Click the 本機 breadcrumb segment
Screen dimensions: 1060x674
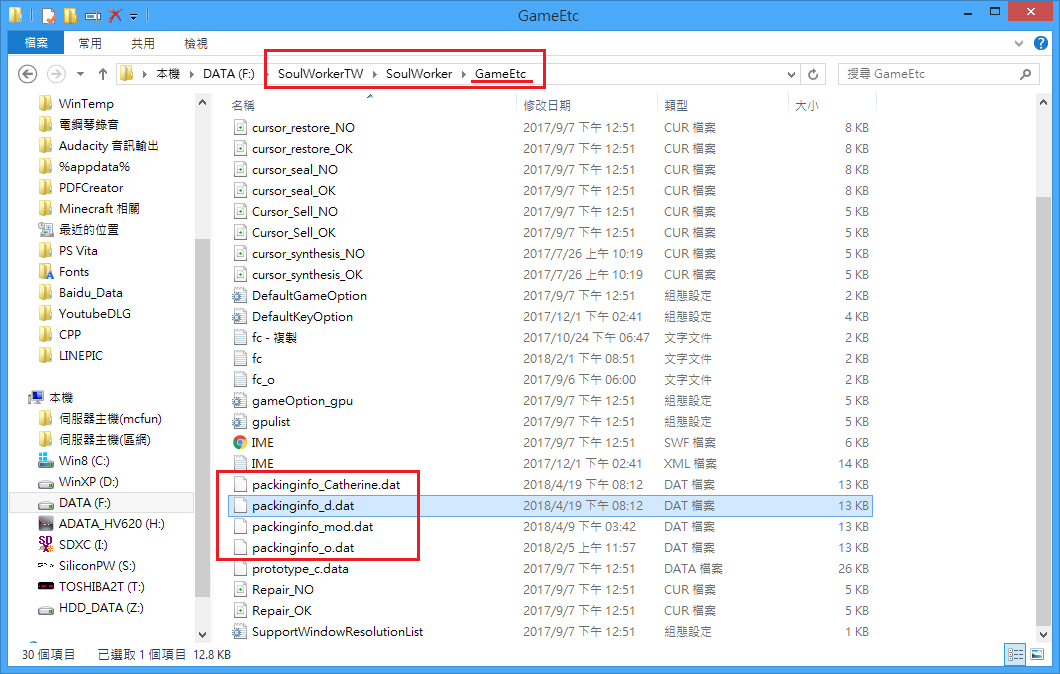[168, 74]
